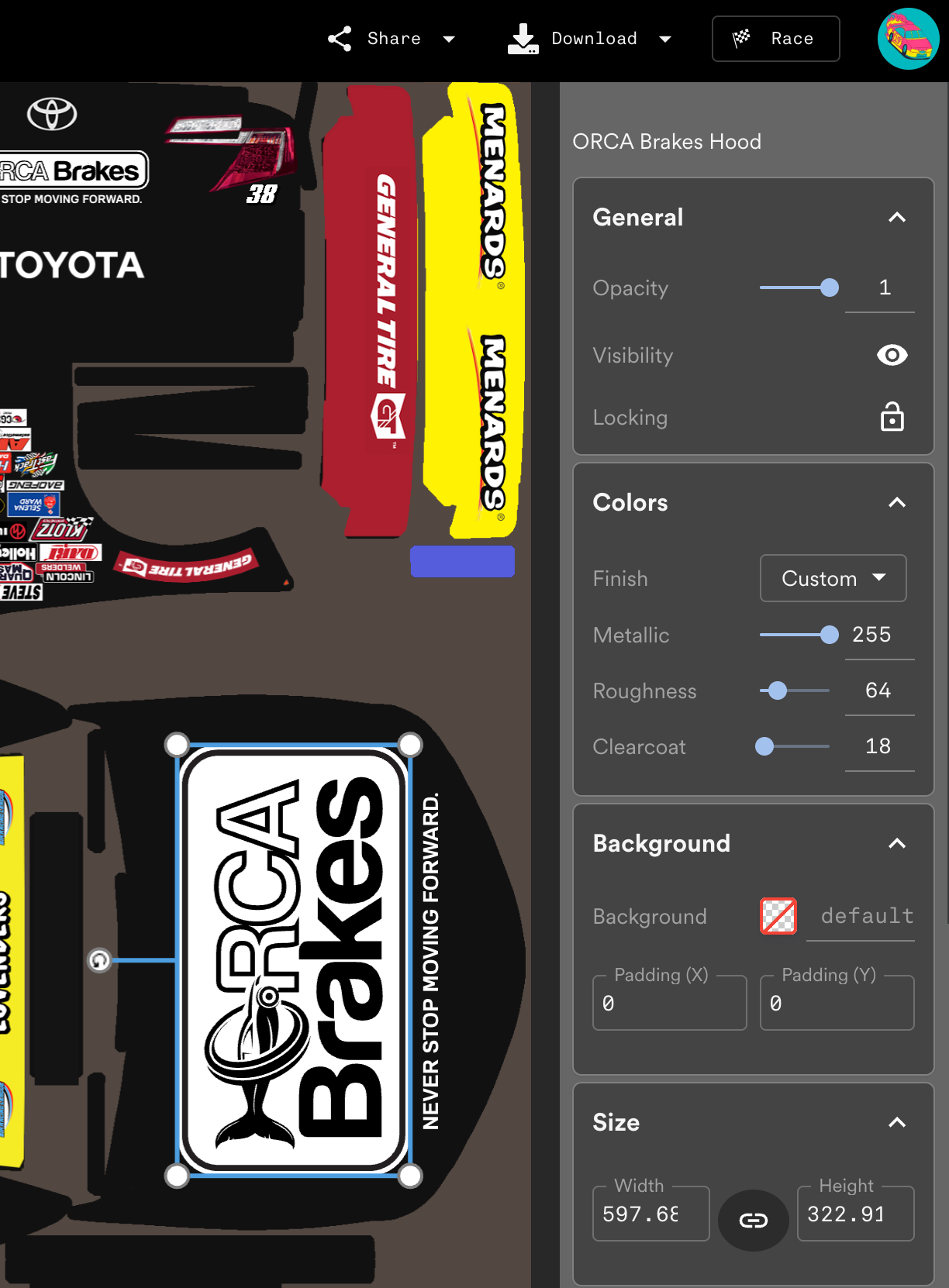Open the Share dropdown arrow
Screen dimensions: 949x1288
coord(449,39)
